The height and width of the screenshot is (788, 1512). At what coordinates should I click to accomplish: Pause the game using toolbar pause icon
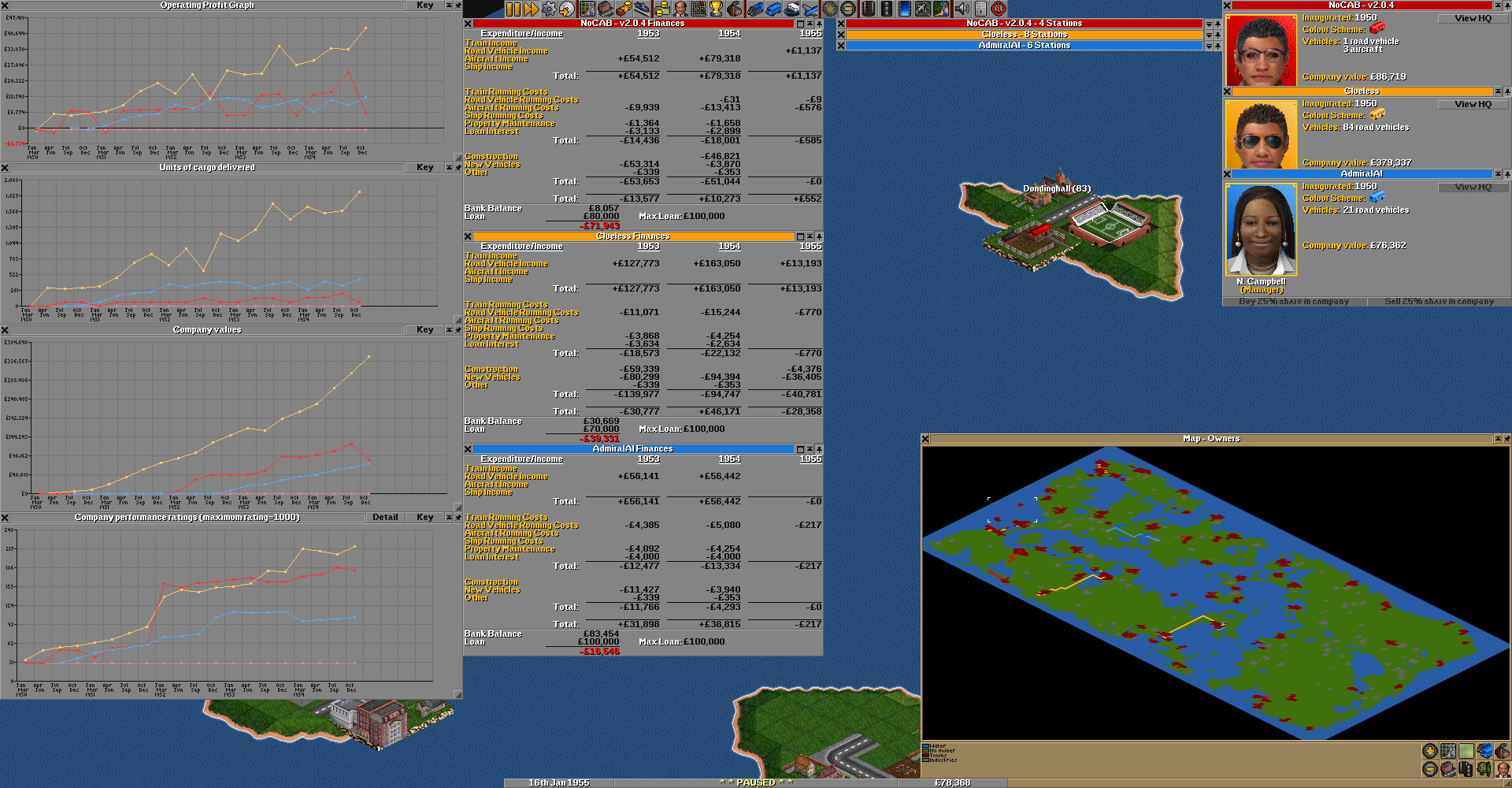click(x=513, y=9)
